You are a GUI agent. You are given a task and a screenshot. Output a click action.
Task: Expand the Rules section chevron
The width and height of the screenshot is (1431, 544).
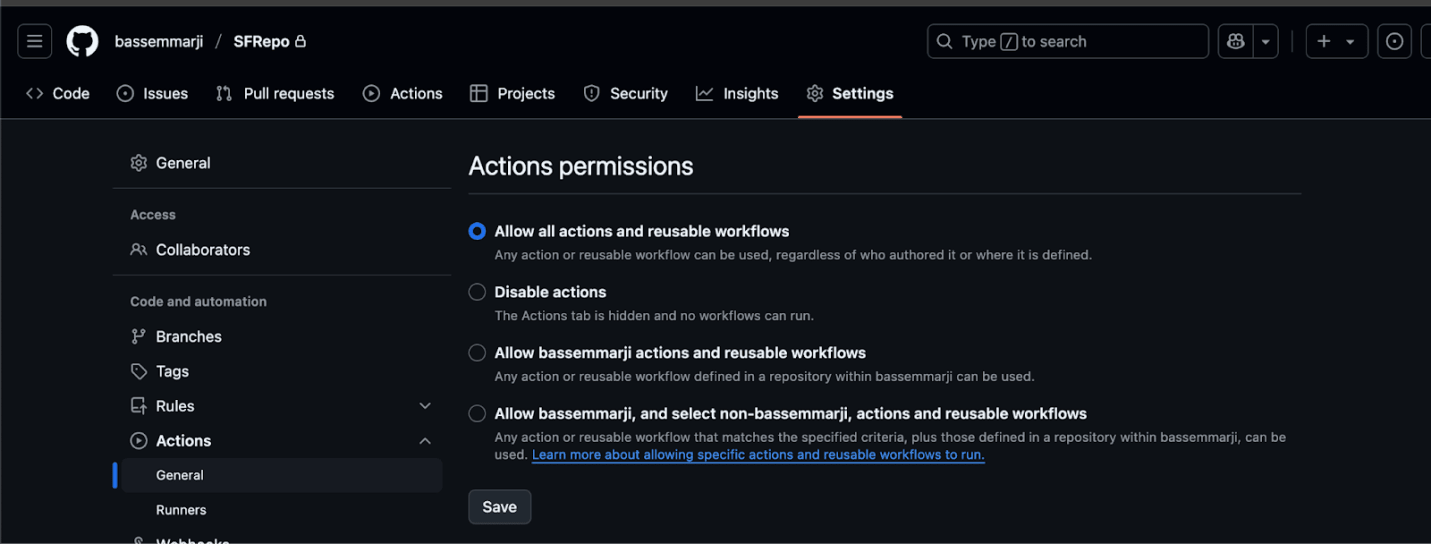pos(425,406)
